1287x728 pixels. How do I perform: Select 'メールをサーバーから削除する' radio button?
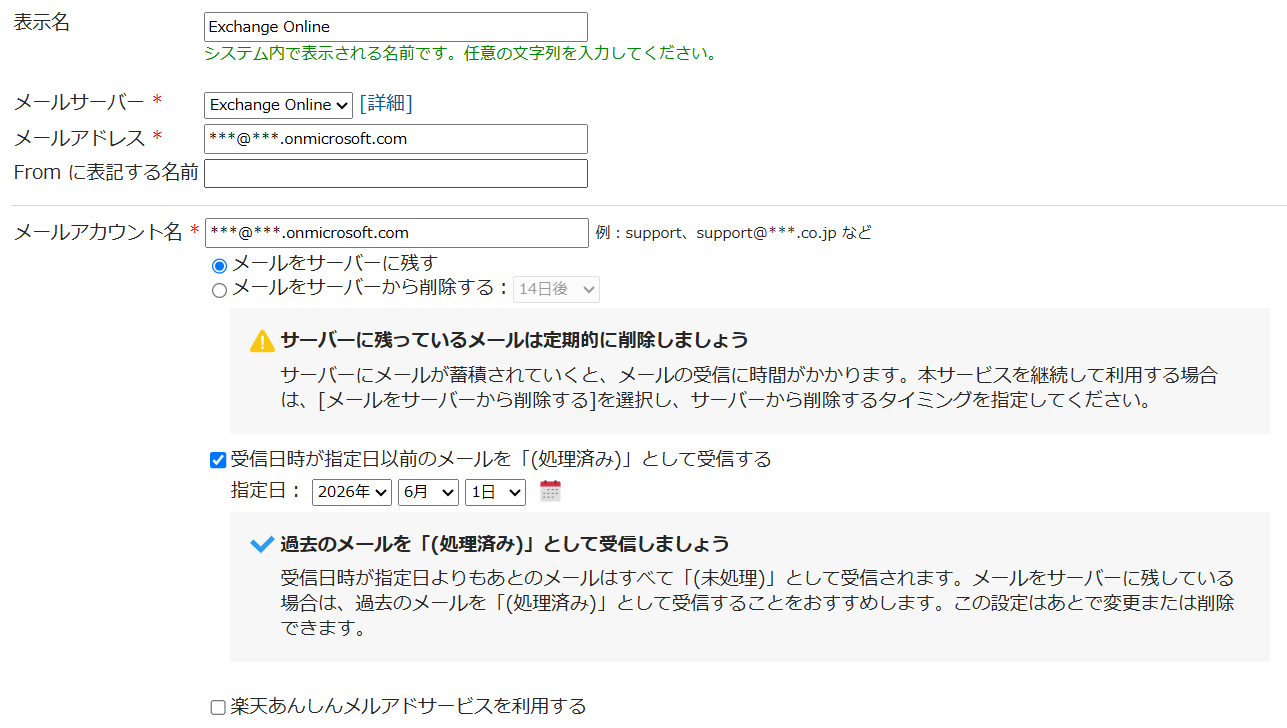point(219,291)
